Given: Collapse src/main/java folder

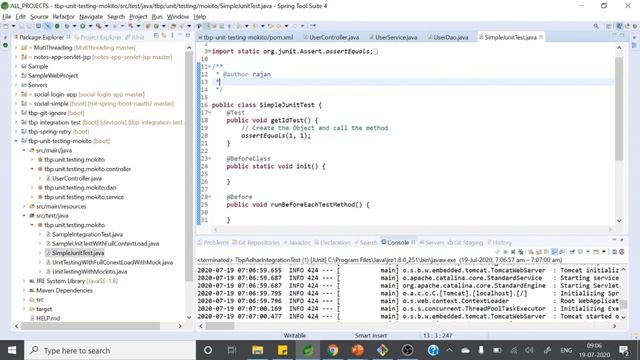Looking at the screenshot, I should tap(24, 150).
